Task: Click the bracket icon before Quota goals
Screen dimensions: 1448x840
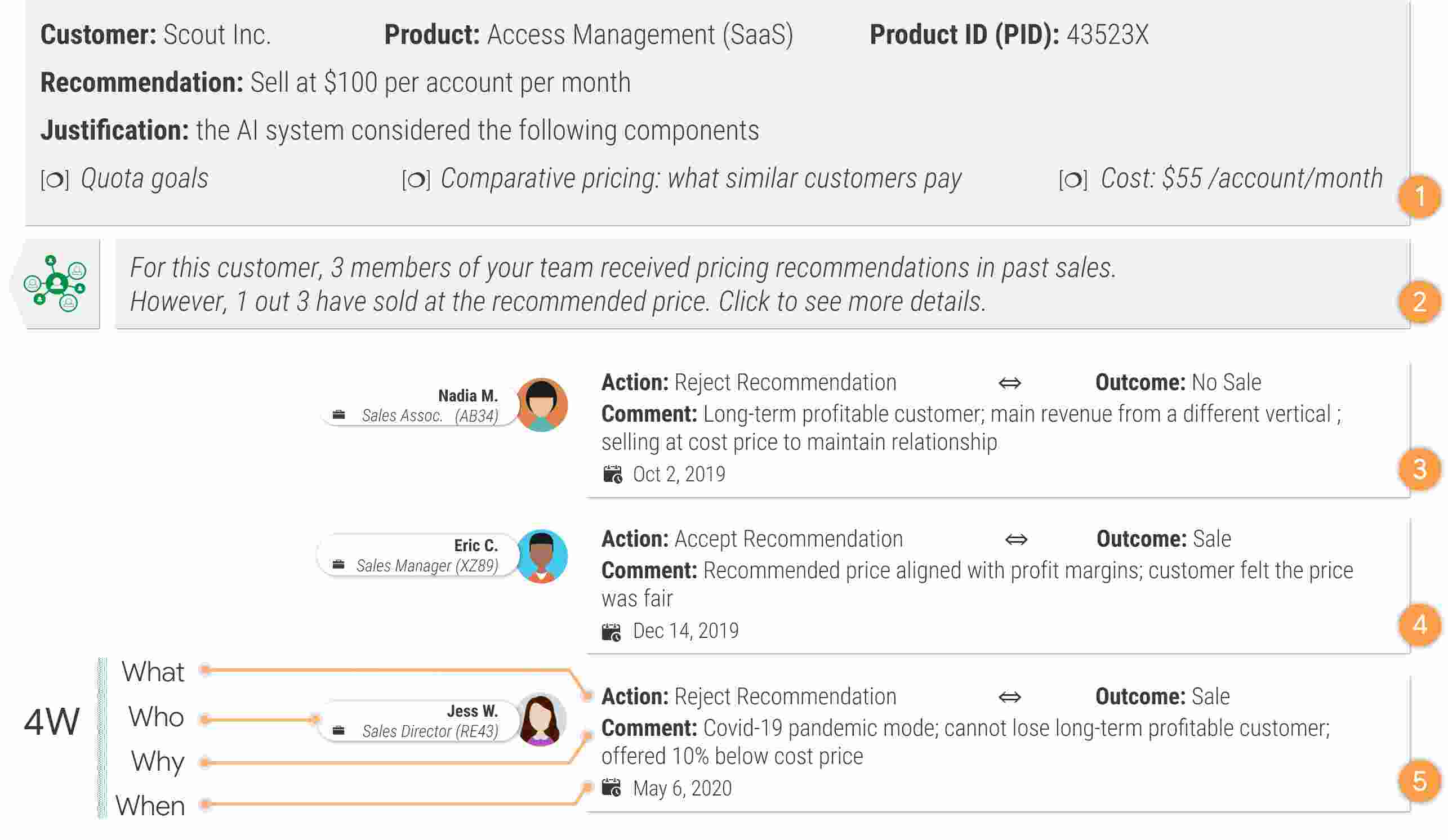Action: point(55,180)
